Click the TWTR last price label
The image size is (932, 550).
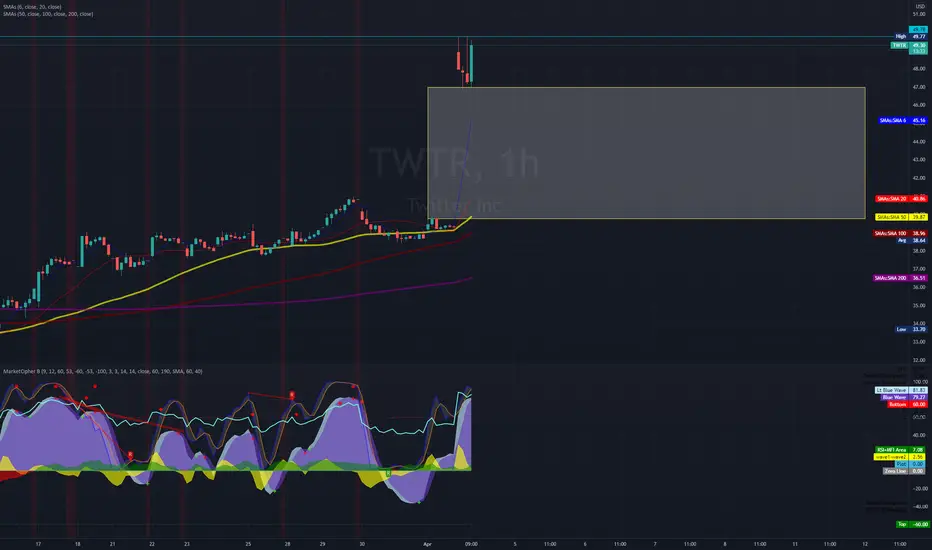pyautogui.click(x=909, y=45)
